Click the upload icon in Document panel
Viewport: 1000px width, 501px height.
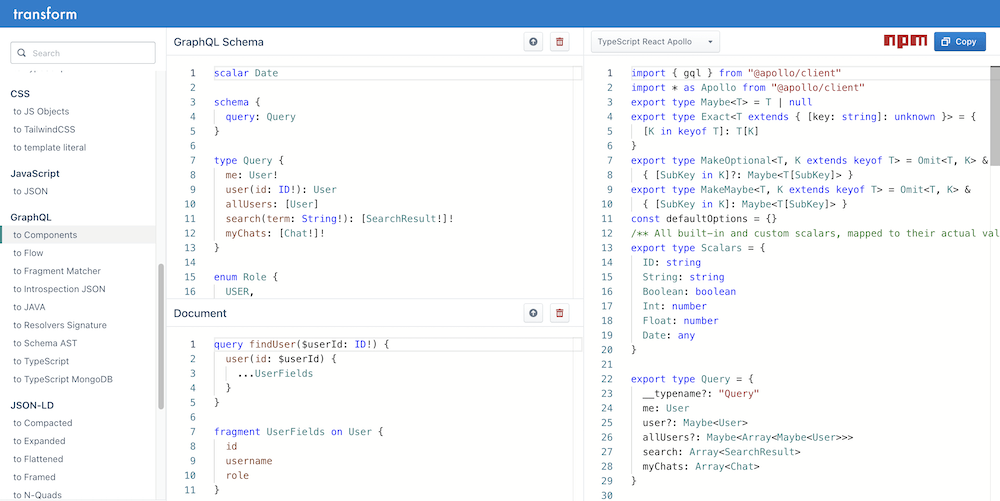(x=534, y=313)
